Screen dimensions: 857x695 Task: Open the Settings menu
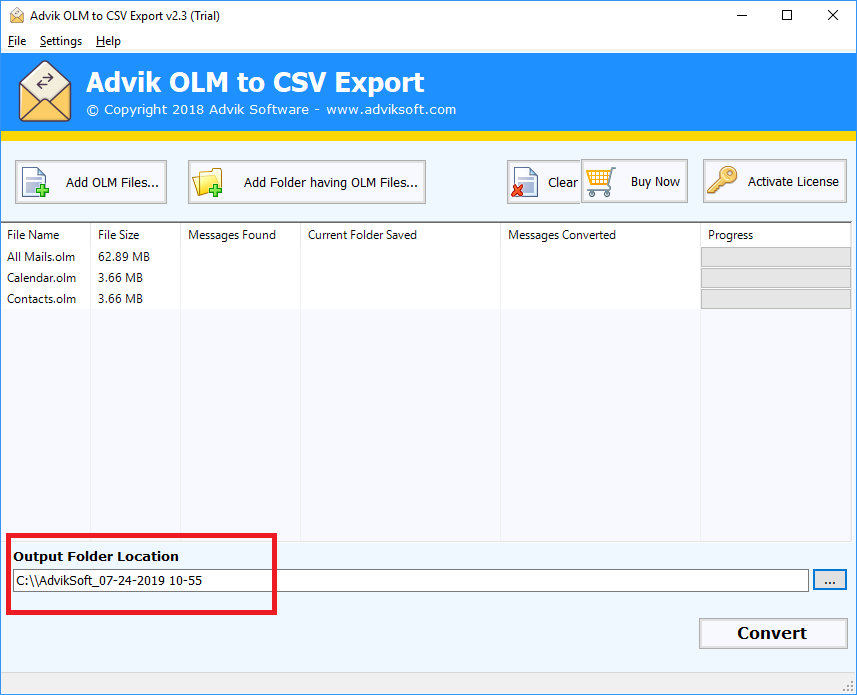(61, 41)
